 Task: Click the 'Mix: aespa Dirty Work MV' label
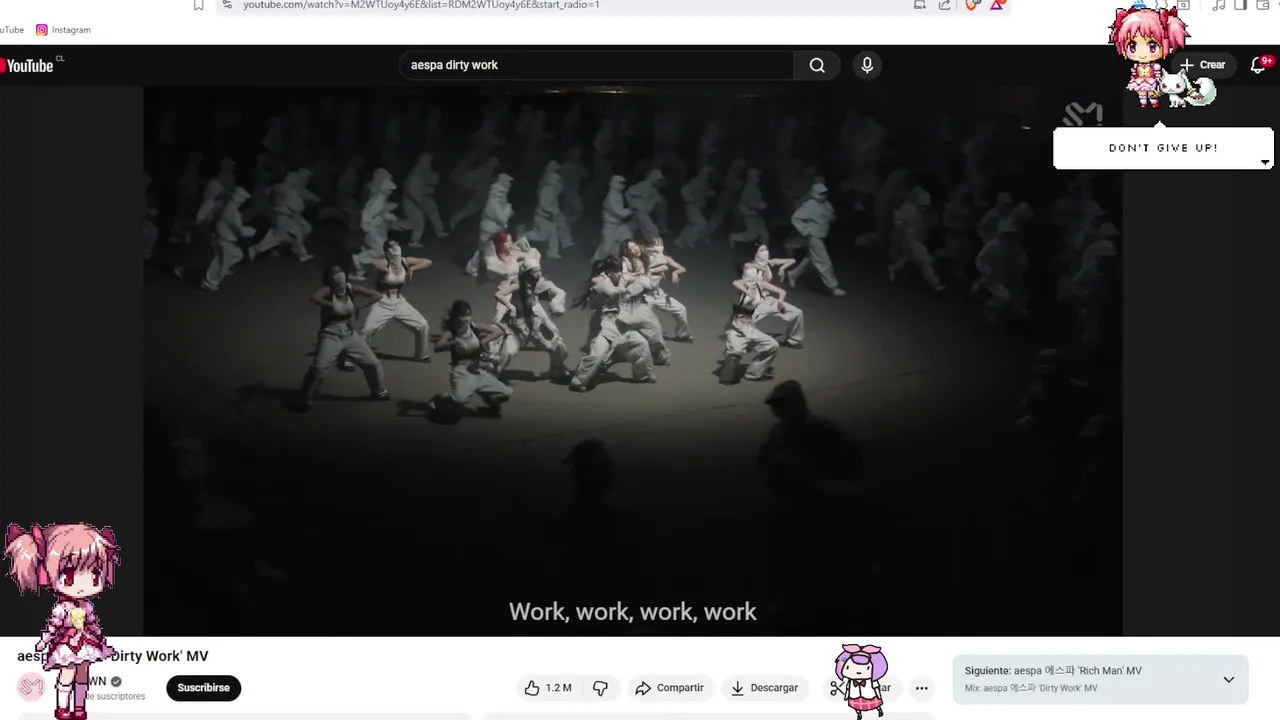1031,688
